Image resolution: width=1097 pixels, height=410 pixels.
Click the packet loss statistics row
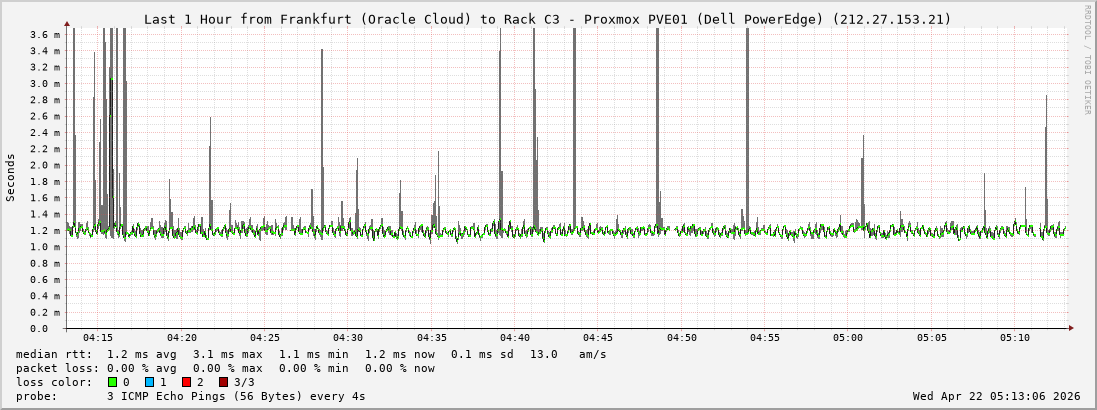click(226, 368)
